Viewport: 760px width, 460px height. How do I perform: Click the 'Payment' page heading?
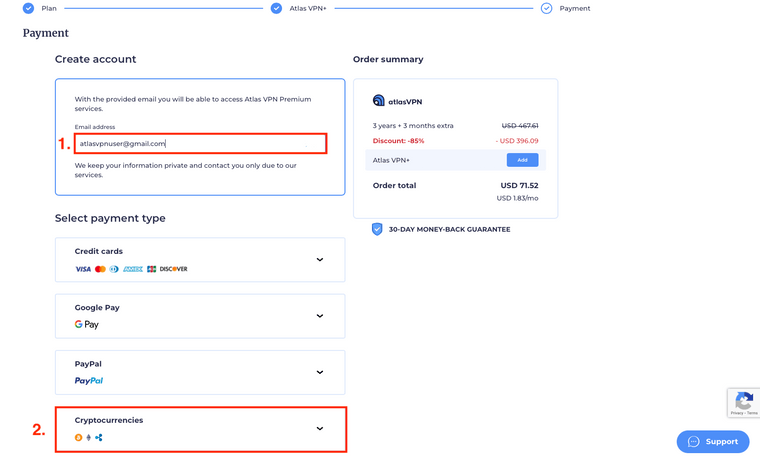click(46, 33)
